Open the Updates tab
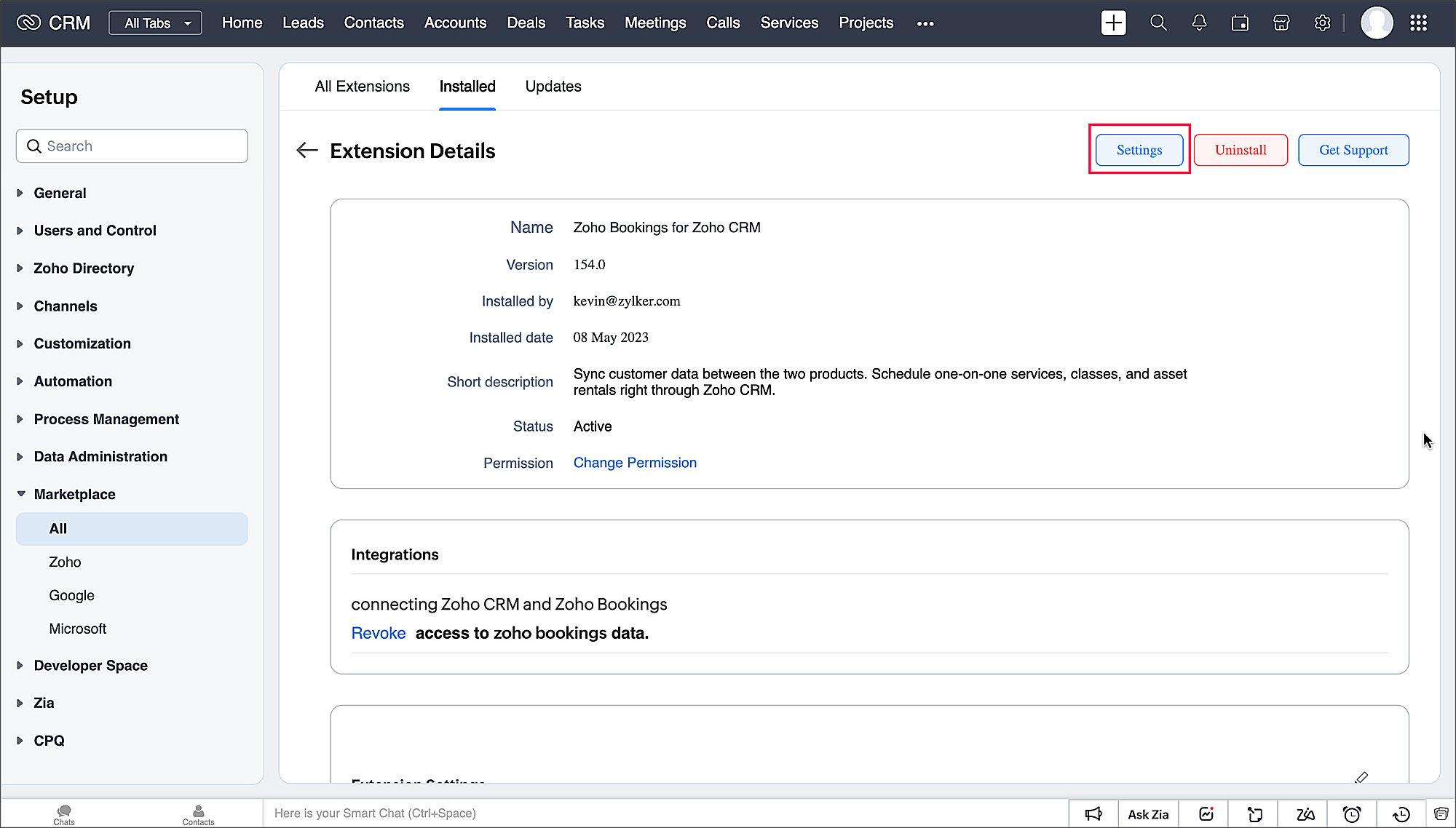Image resolution: width=1456 pixels, height=828 pixels. tap(553, 87)
